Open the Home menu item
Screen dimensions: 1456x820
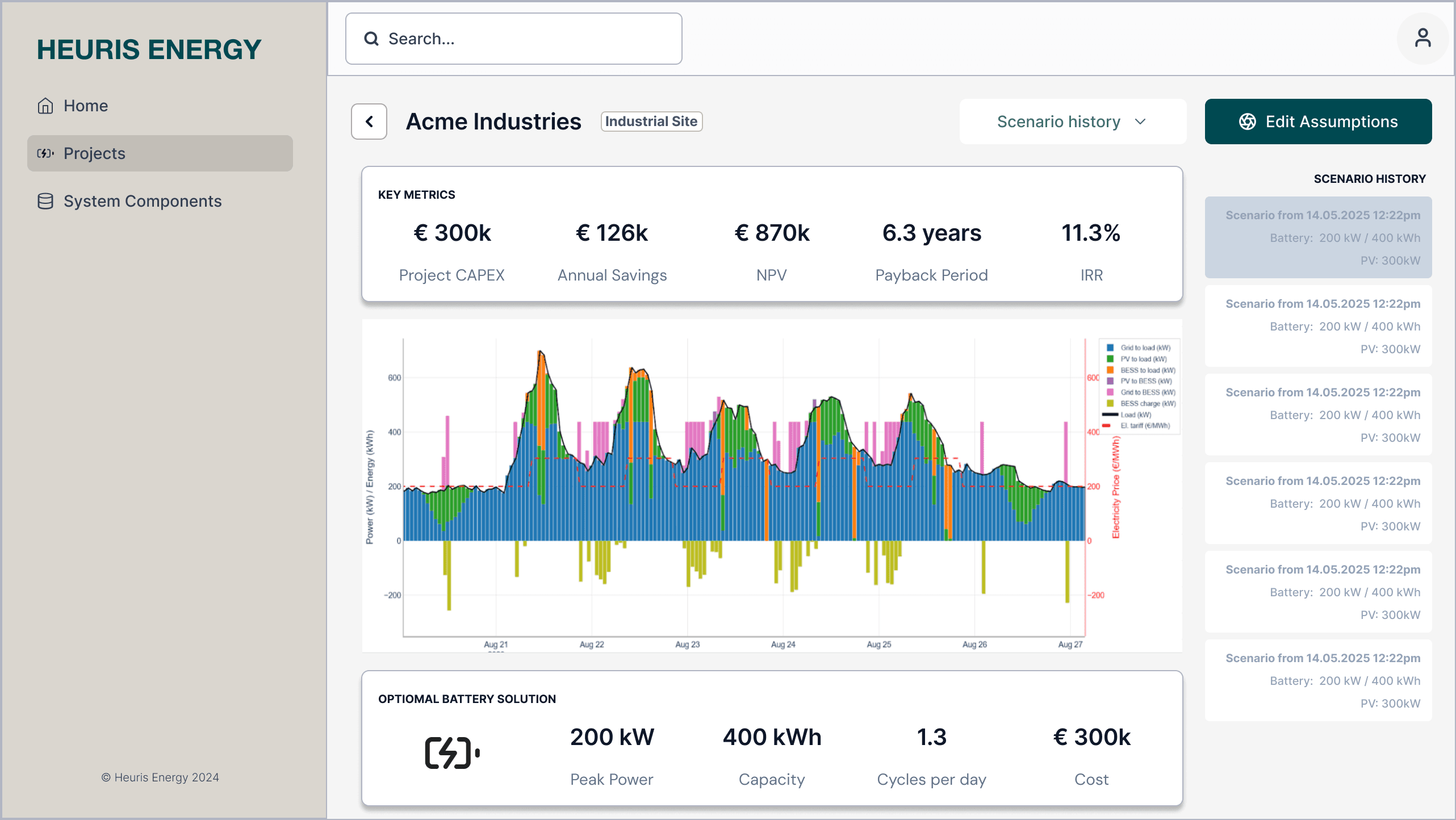pyautogui.click(x=85, y=106)
